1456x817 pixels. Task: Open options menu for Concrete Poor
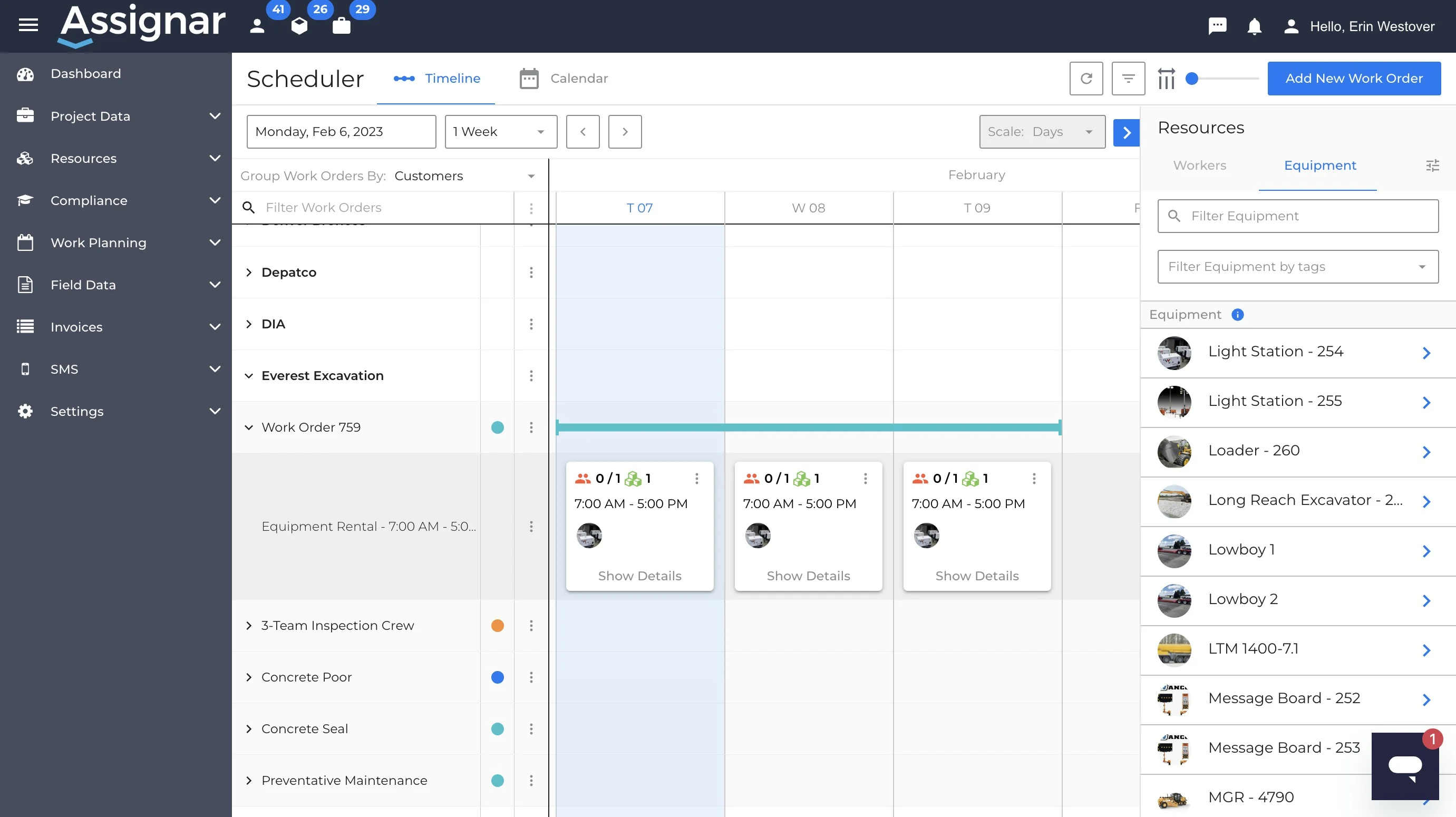[x=531, y=677]
